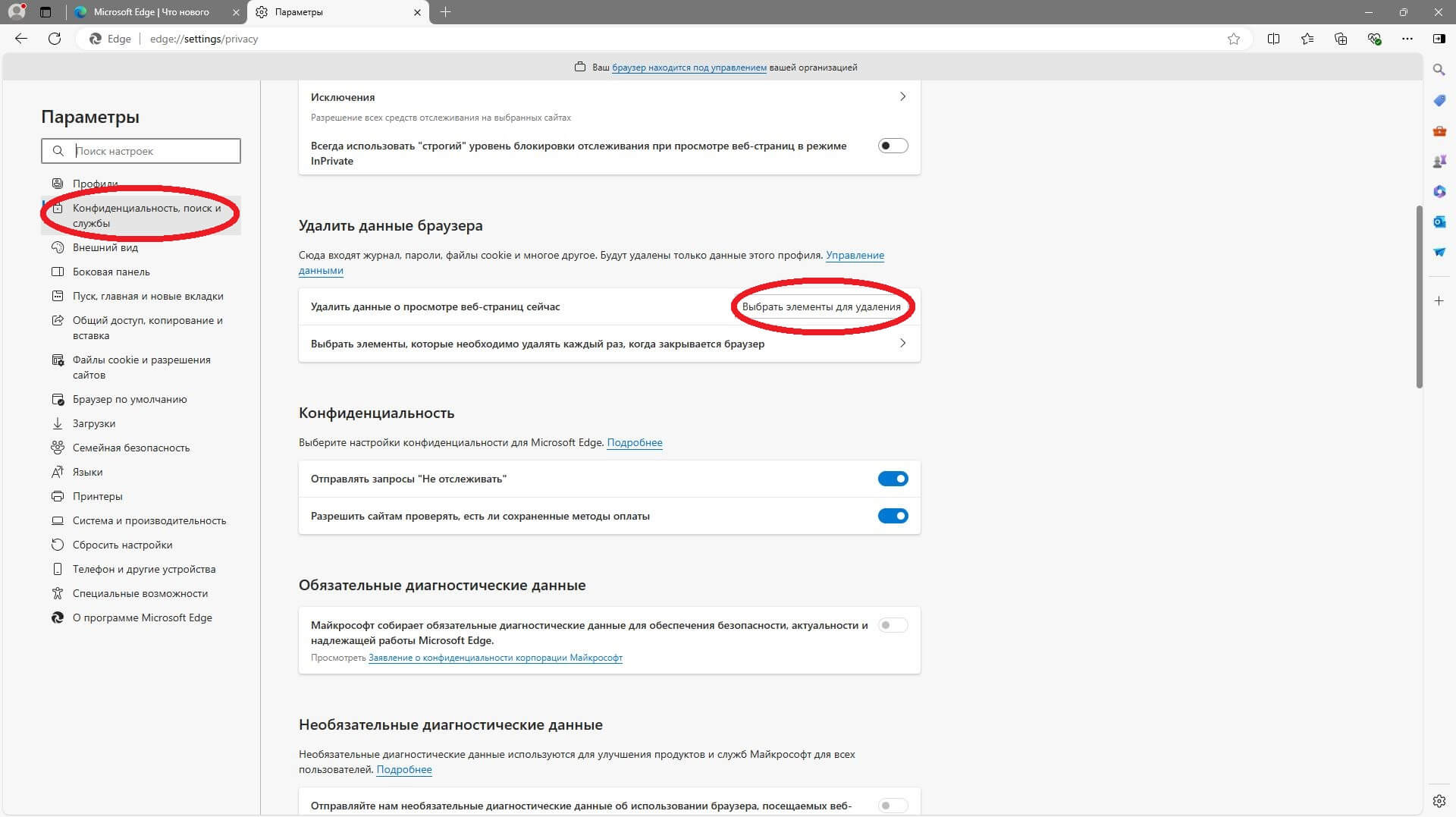Open Внешний вид settings section
Image resolution: width=1456 pixels, height=817 pixels.
(105, 247)
